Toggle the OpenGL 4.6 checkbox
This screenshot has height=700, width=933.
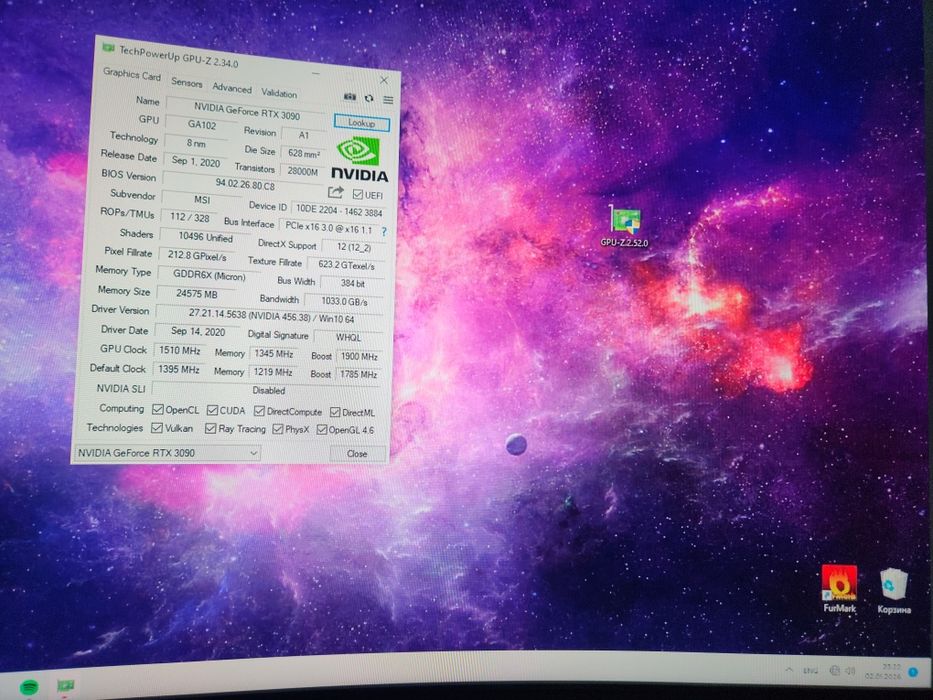point(322,430)
